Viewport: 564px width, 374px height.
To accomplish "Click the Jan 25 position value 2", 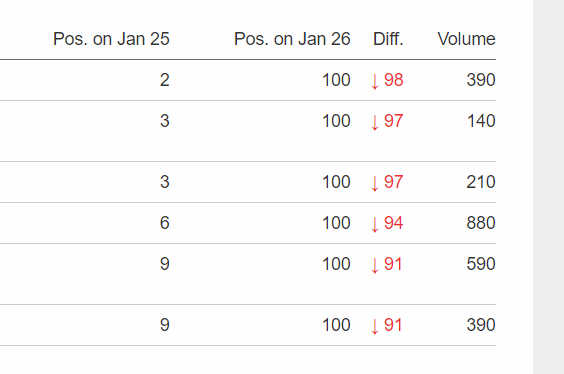I will coord(165,80).
